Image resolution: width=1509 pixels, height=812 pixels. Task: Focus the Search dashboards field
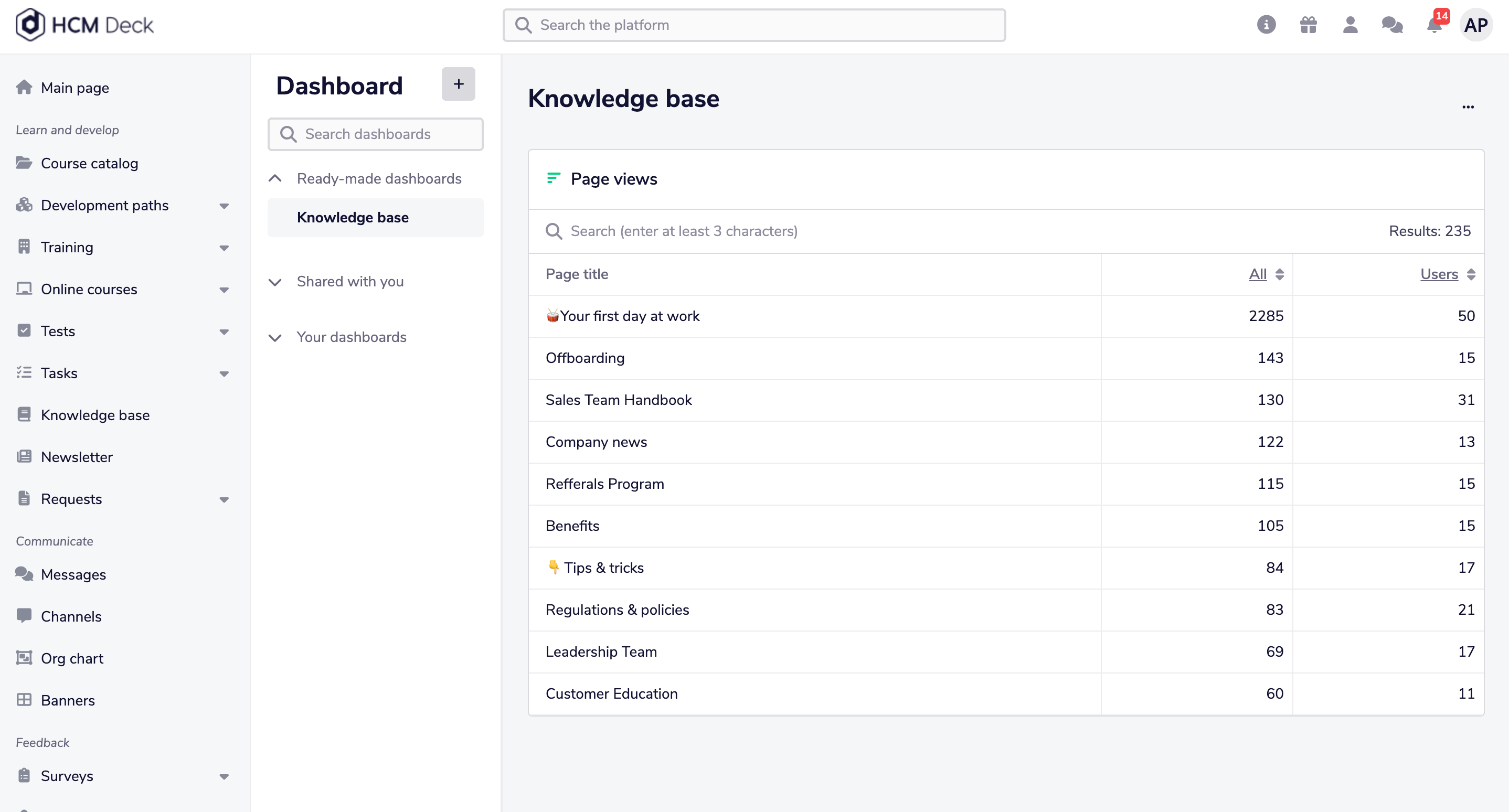pyautogui.click(x=376, y=134)
